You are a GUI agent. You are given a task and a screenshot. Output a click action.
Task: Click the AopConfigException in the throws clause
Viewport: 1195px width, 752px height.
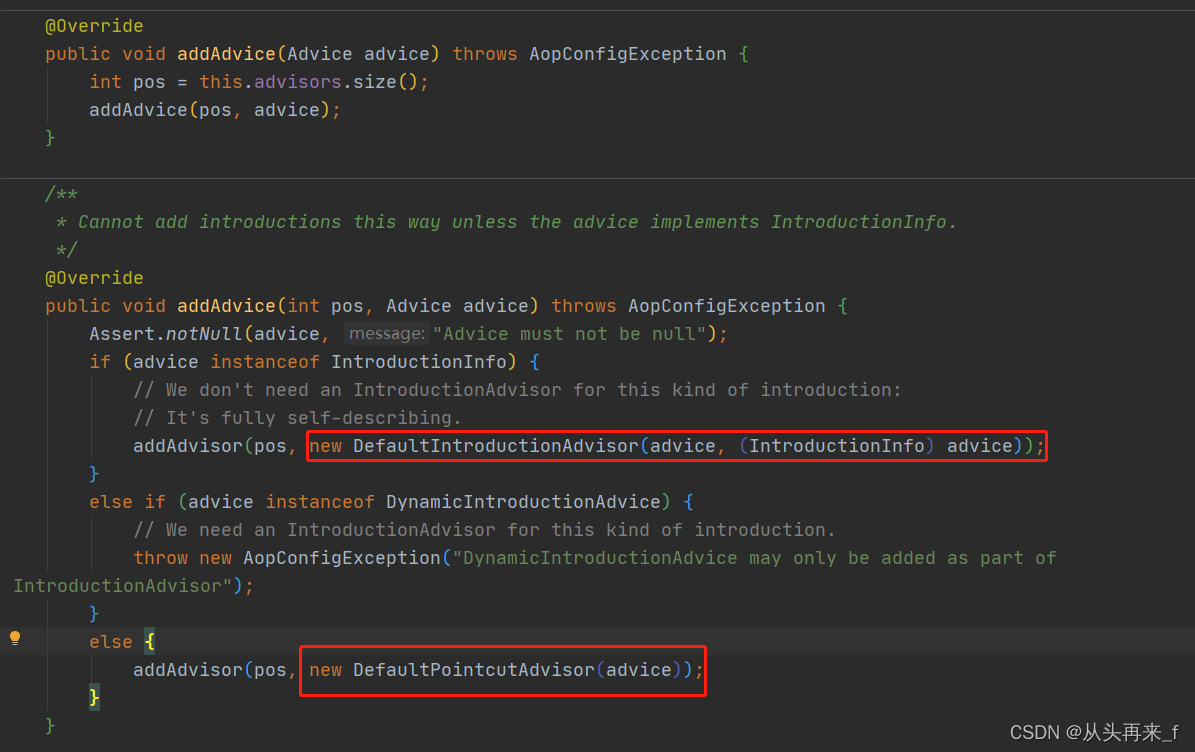pos(628,53)
